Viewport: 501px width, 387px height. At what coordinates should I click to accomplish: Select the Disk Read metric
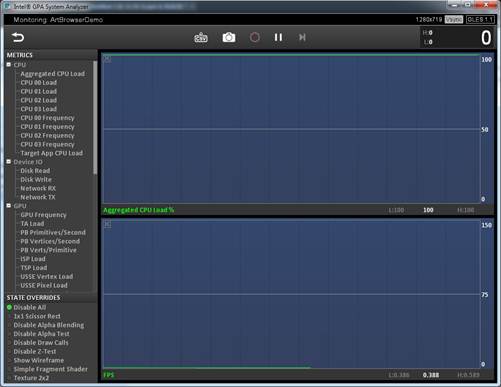coord(35,171)
